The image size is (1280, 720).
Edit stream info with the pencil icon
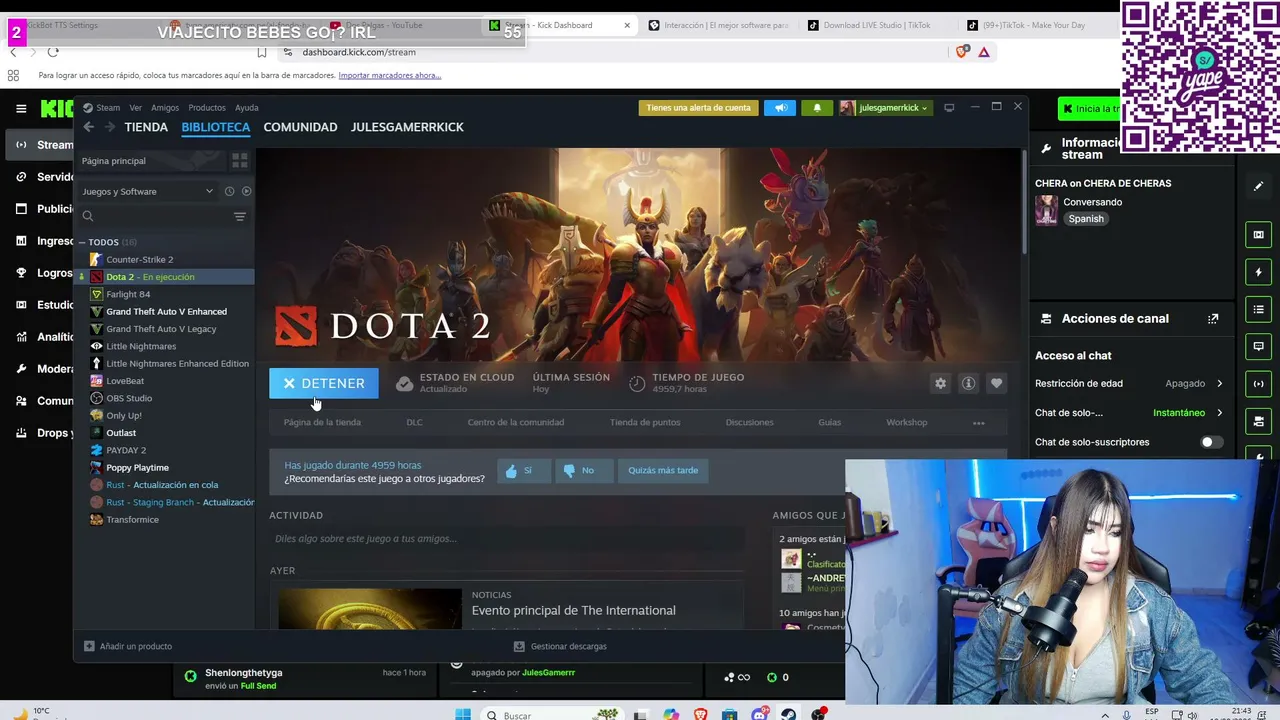(1258, 187)
